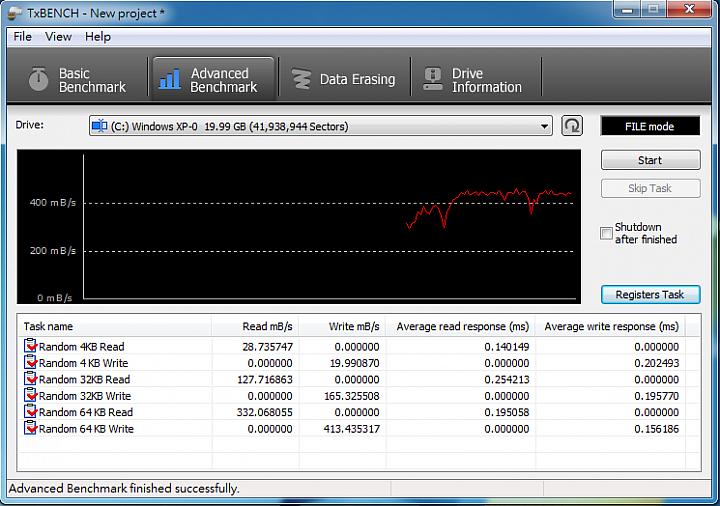
Task: Select the Random 64 KB Write row name
Action: click(x=86, y=429)
